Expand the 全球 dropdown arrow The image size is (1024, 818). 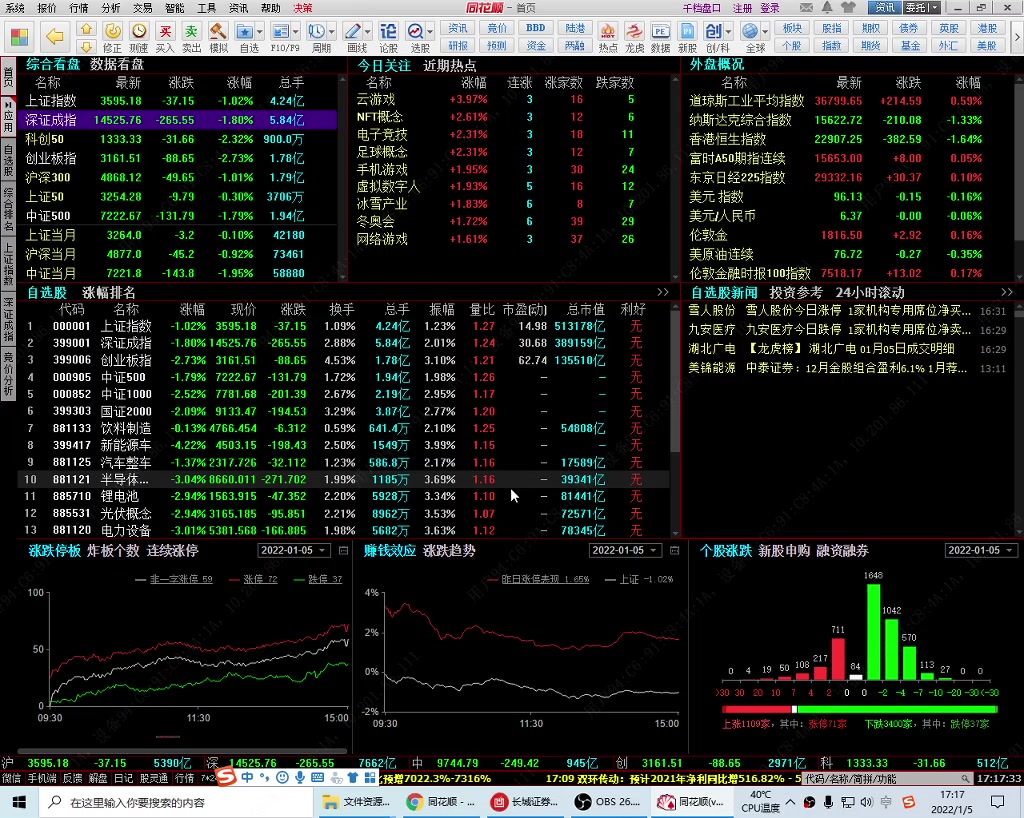[x=765, y=31]
